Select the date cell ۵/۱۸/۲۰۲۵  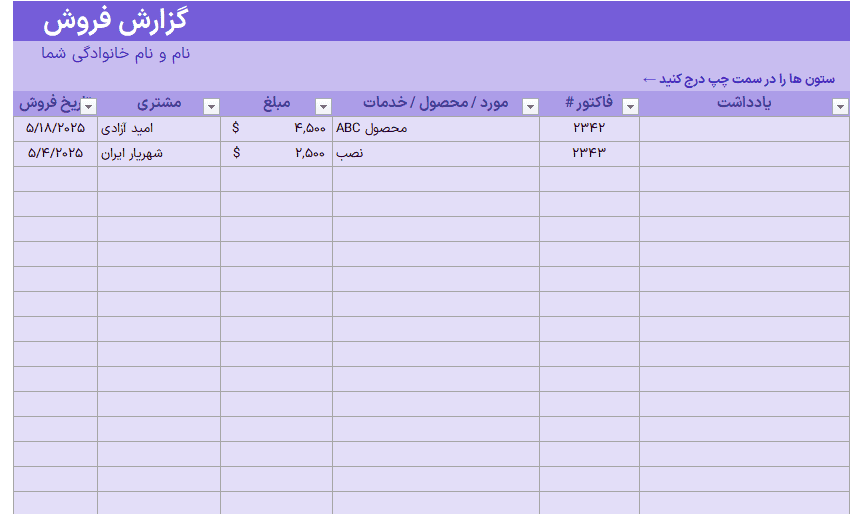tap(55, 129)
